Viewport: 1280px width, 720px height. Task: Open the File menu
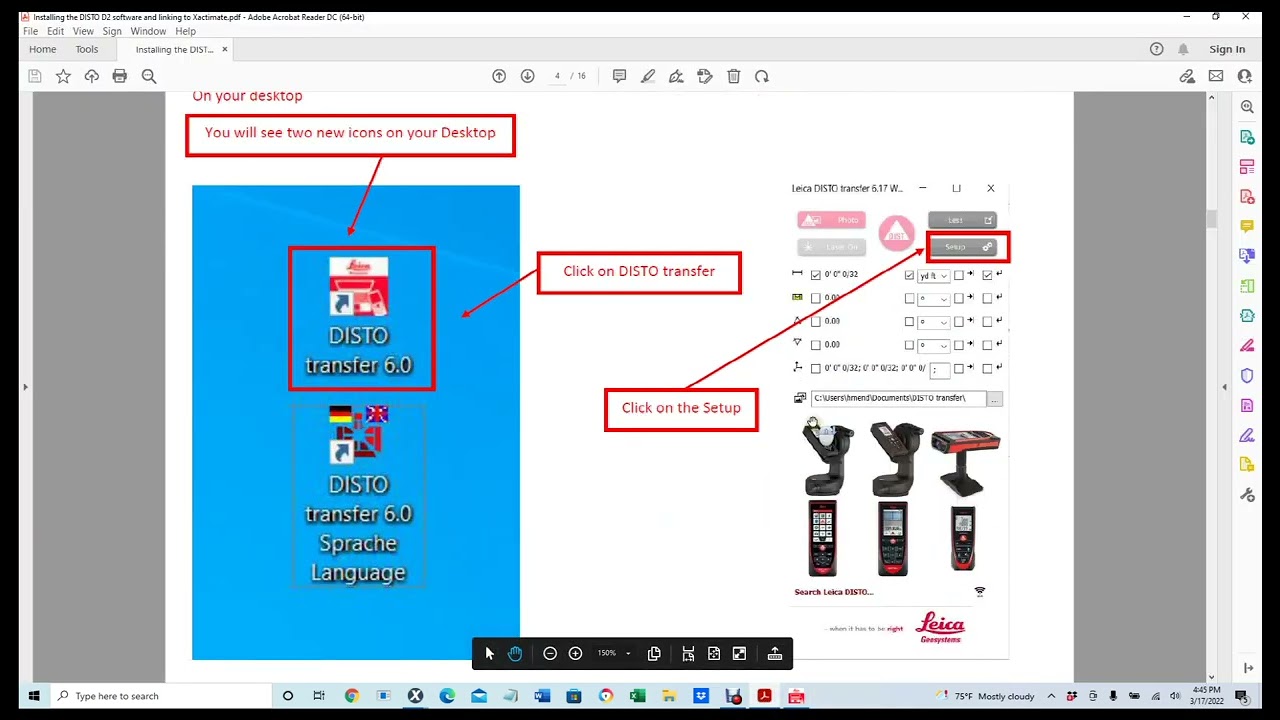point(31,31)
